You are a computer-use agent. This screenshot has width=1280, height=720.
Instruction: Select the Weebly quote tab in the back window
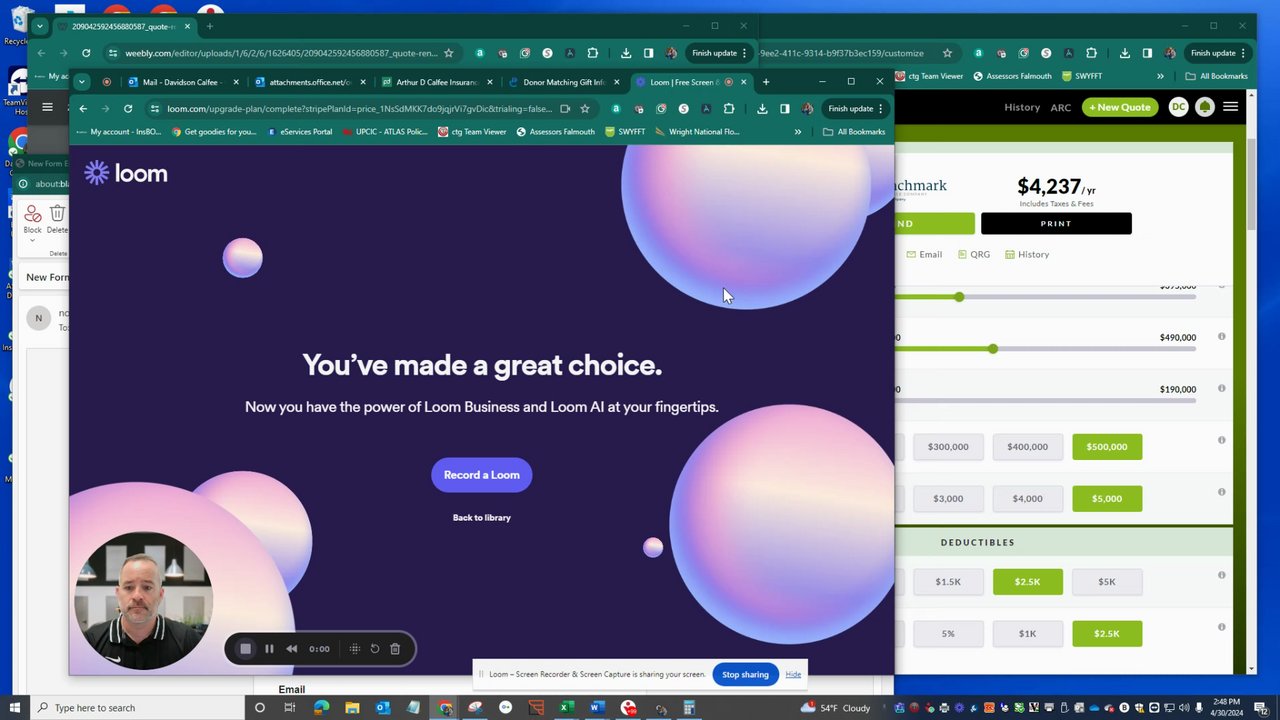(x=124, y=26)
